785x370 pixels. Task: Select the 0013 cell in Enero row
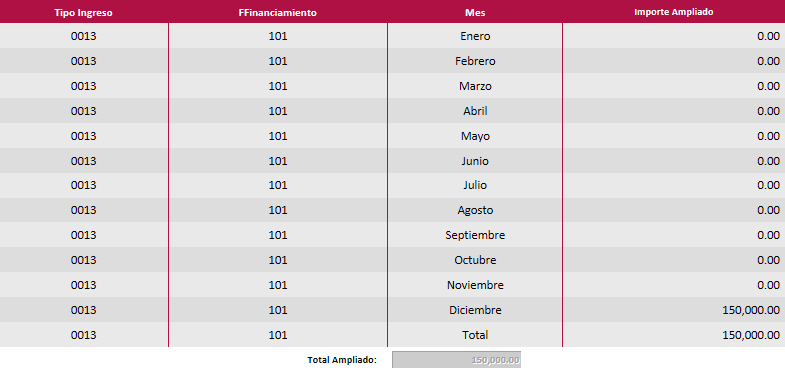[84, 36]
